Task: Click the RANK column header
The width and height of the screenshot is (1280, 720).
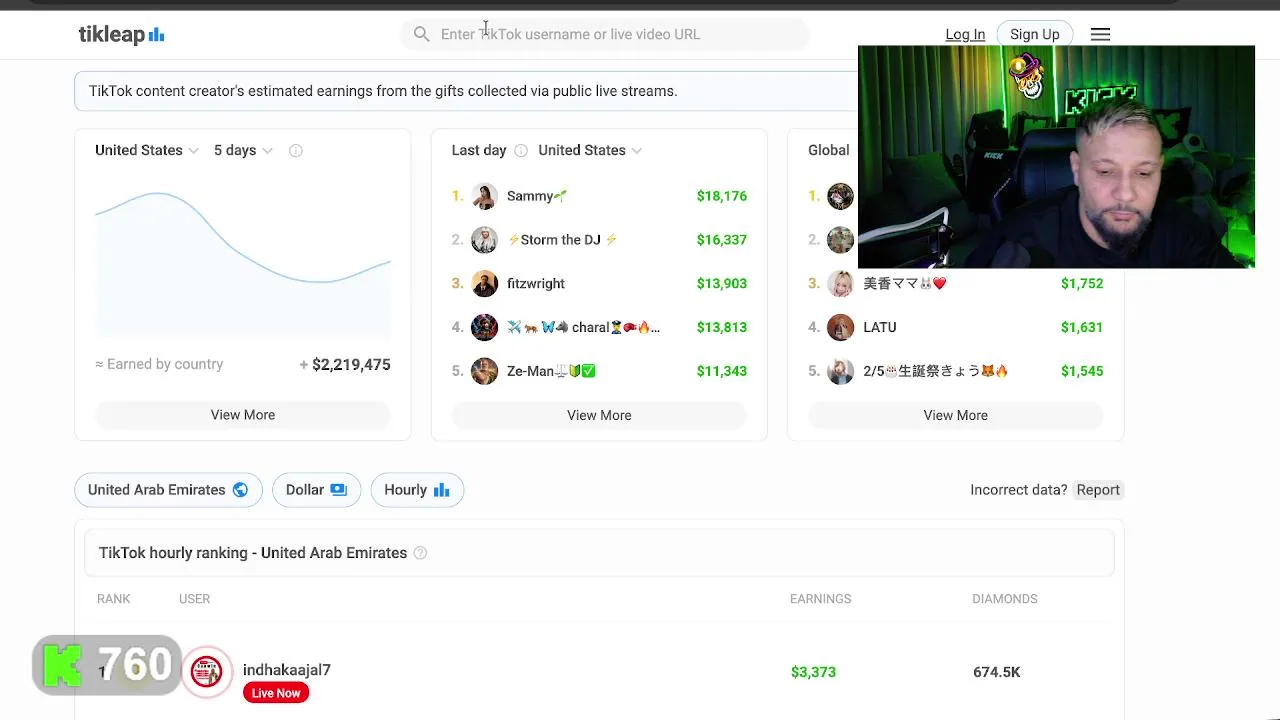Action: tap(114, 599)
